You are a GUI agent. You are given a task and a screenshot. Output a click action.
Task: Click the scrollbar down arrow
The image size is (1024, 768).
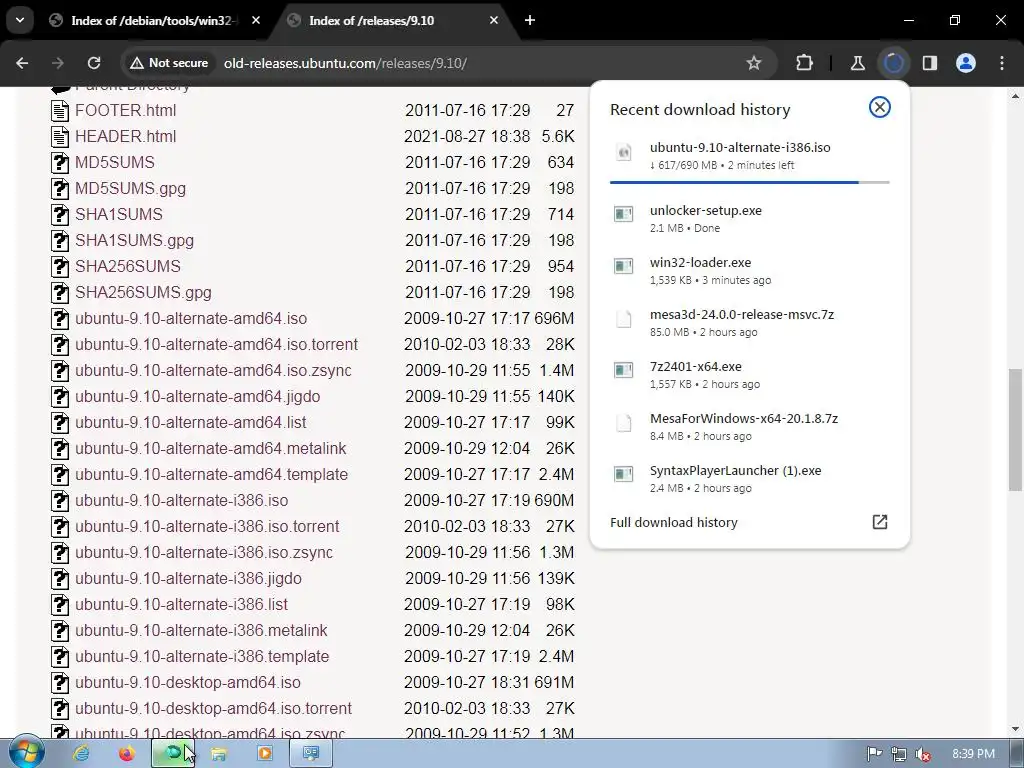[1015, 729]
